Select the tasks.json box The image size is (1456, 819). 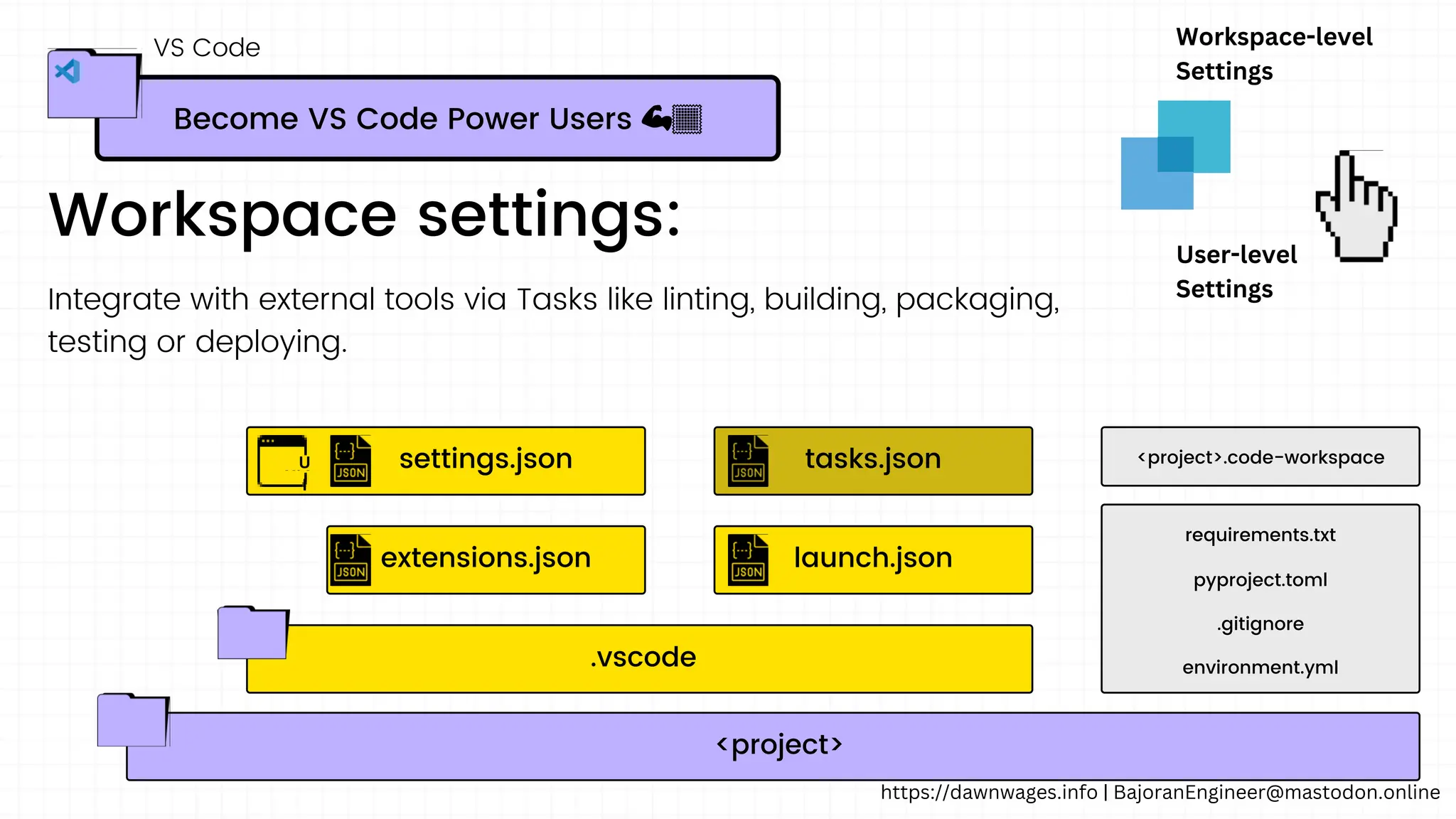coord(873,461)
